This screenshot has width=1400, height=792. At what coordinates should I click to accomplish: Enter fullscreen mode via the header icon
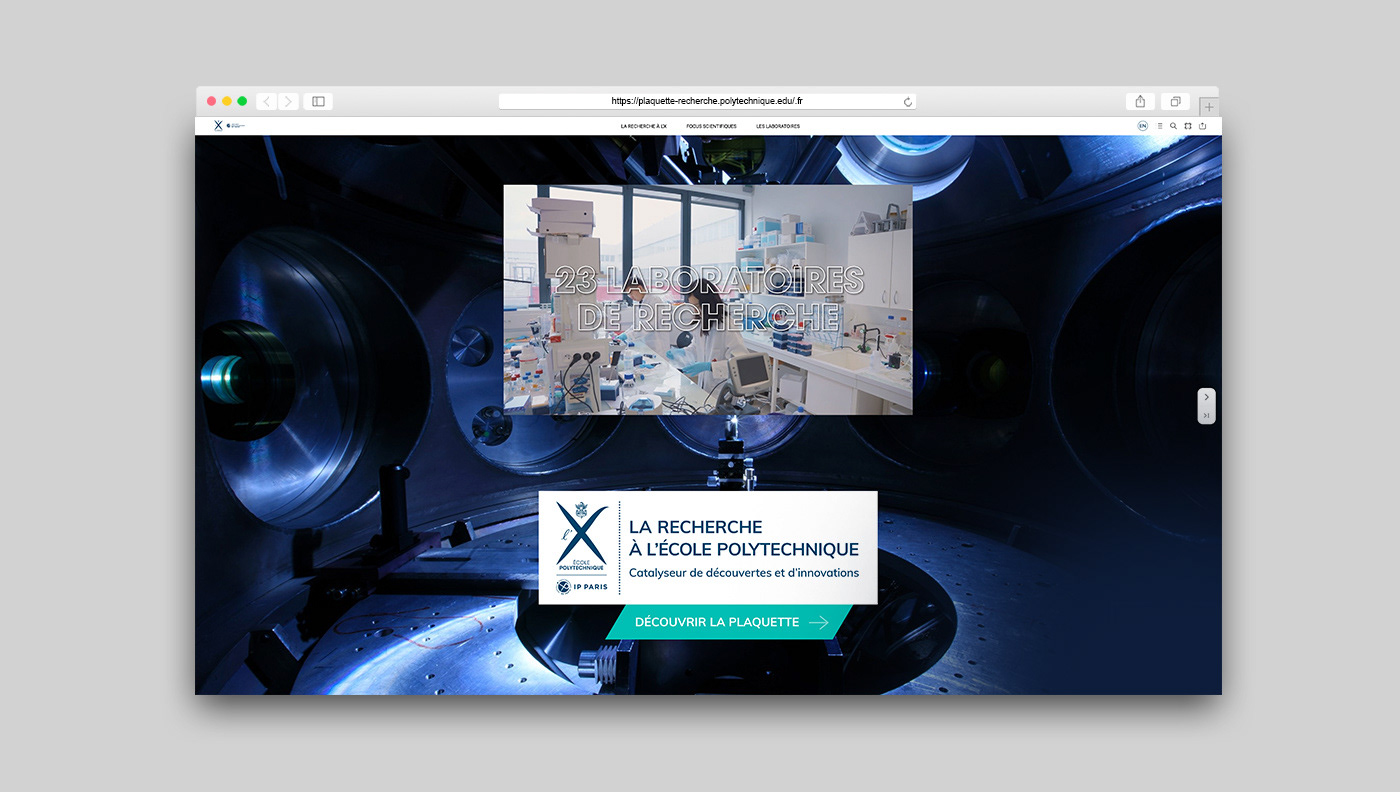pyautogui.click(x=1188, y=126)
